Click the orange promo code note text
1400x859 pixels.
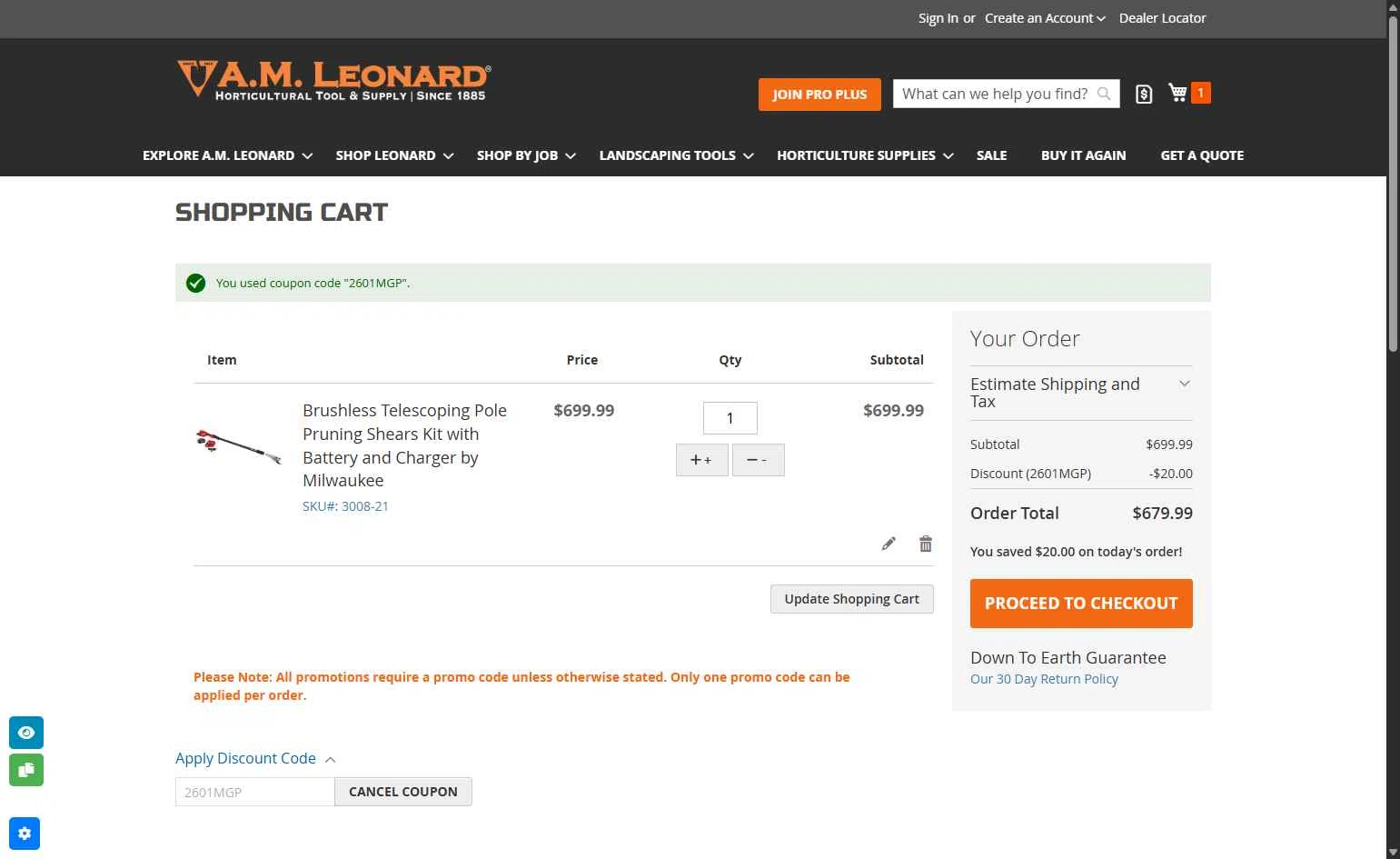(x=521, y=686)
